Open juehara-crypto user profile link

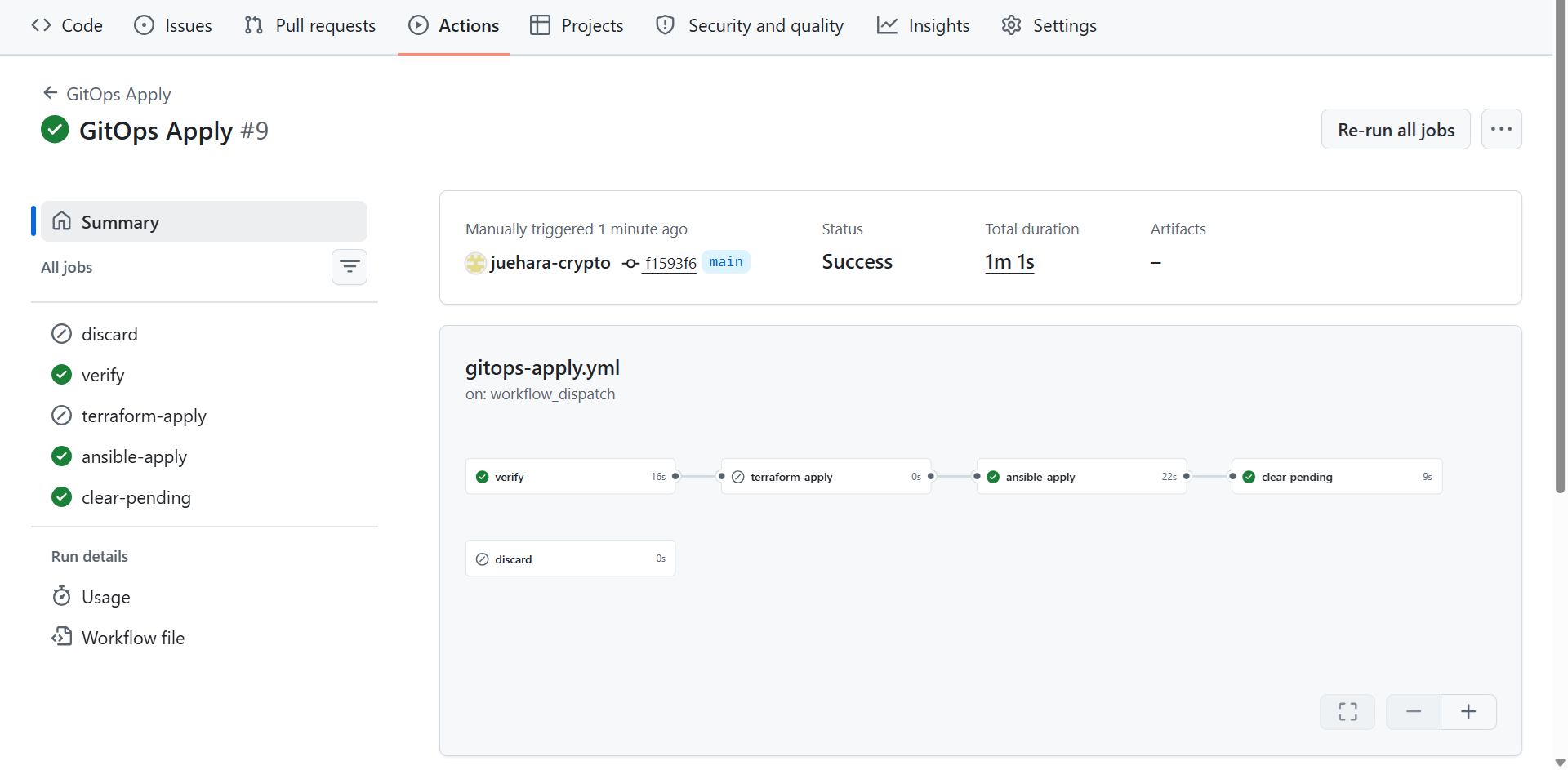(x=550, y=263)
